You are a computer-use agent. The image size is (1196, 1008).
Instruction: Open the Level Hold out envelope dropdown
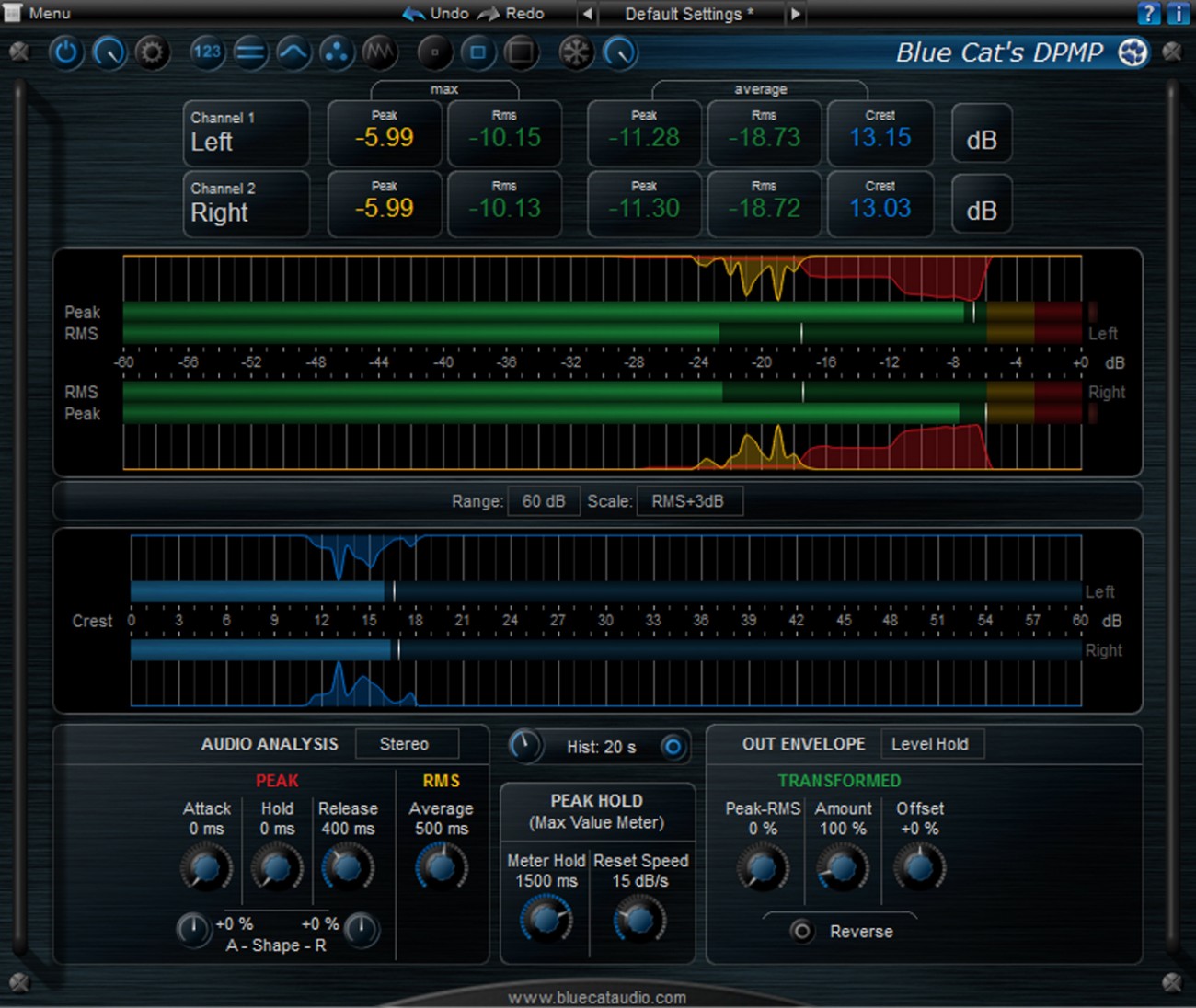tap(931, 744)
